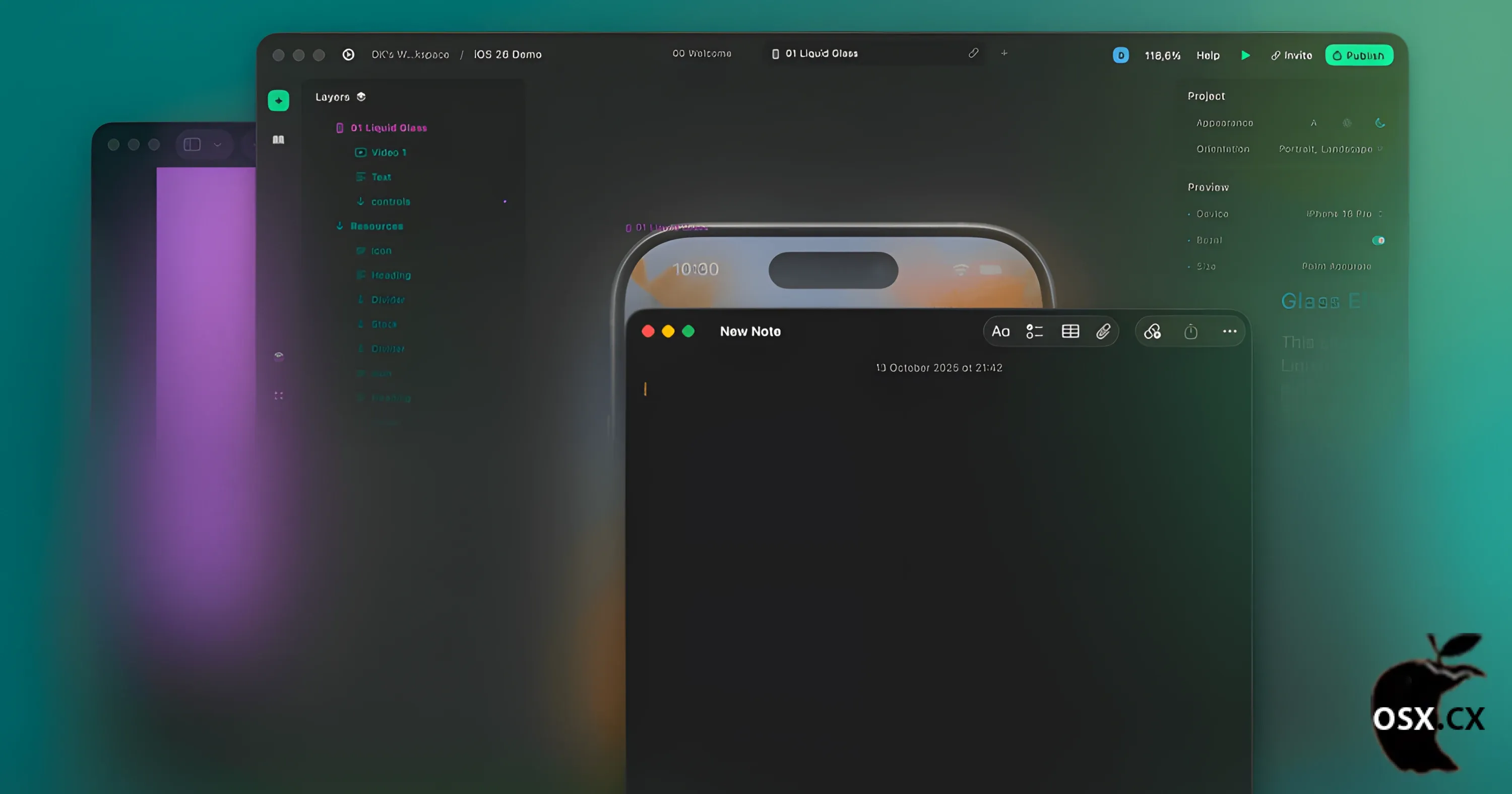The height and width of the screenshot is (794, 1512).
Task: Toggle the Bezel switch
Action: [x=1378, y=240]
